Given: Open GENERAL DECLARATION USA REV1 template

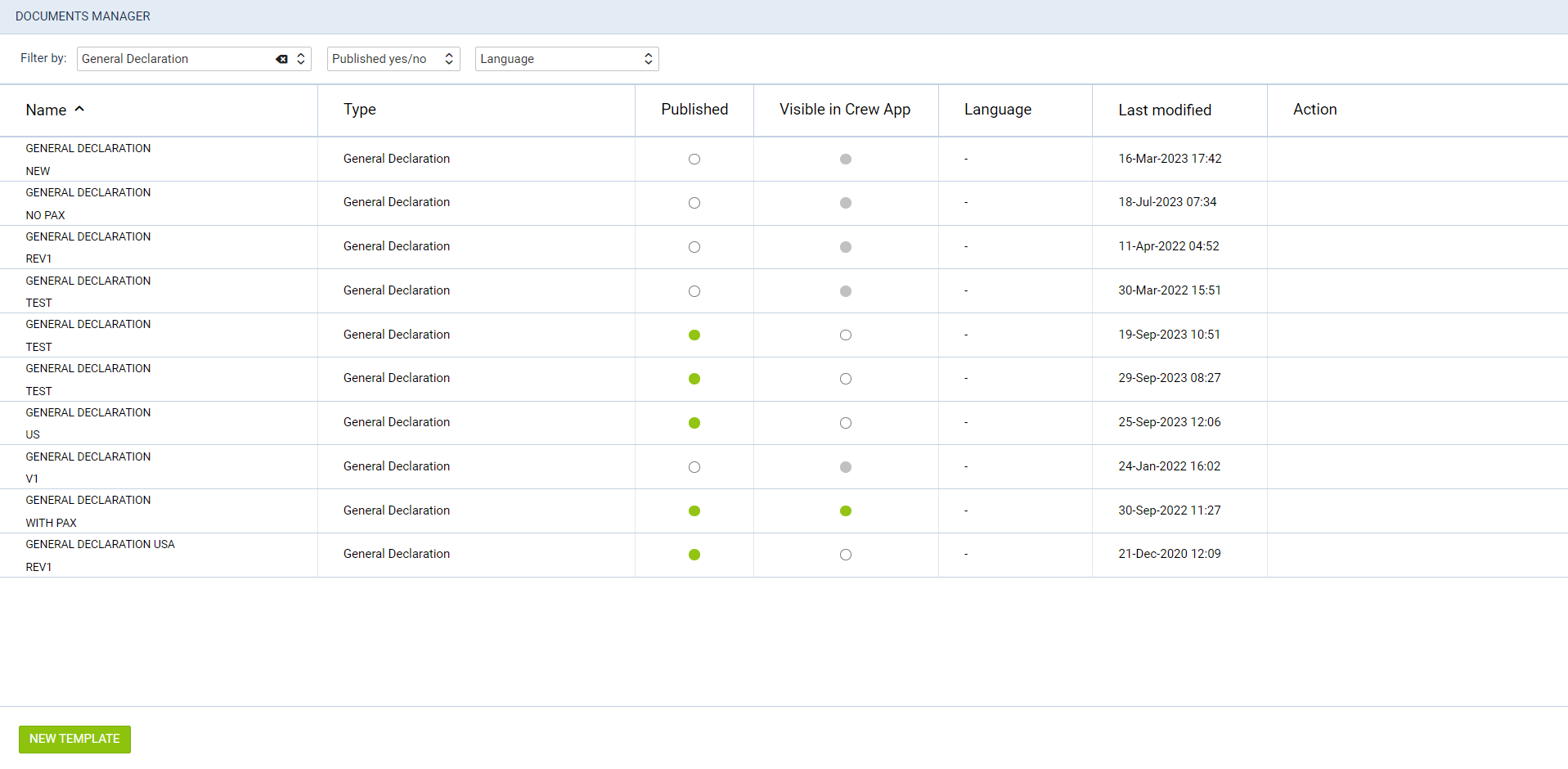Looking at the screenshot, I should coord(100,555).
